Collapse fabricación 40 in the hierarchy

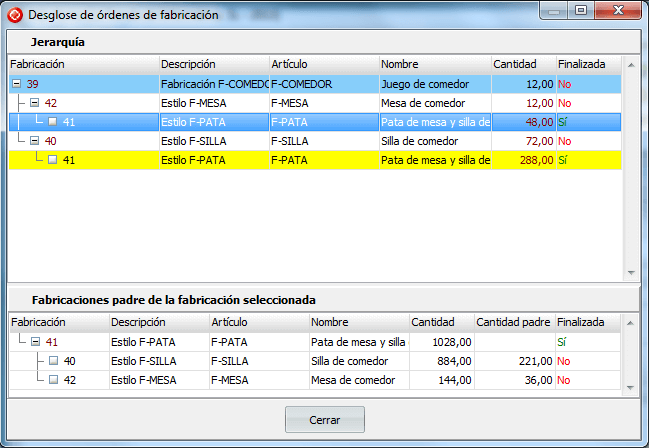pyautogui.click(x=34, y=141)
